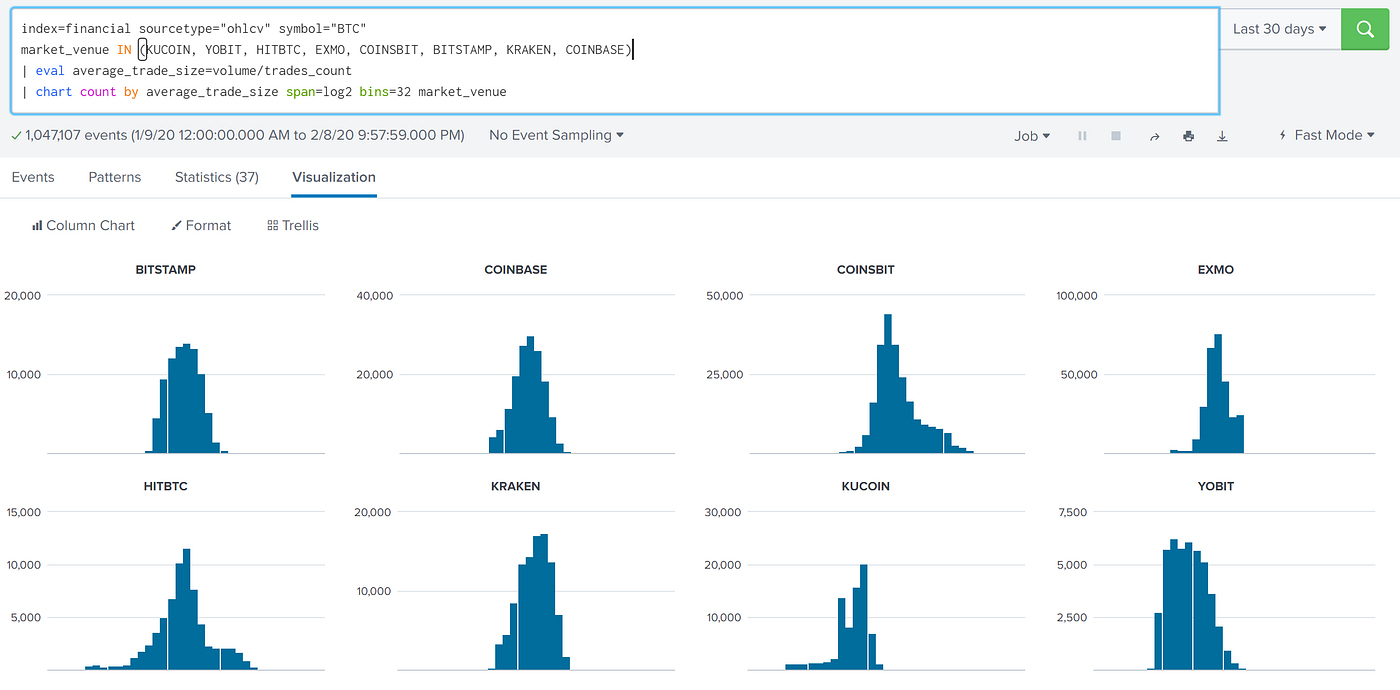Click the EXMO chart title
Viewport: 1400px width, 690px height.
point(1216,270)
